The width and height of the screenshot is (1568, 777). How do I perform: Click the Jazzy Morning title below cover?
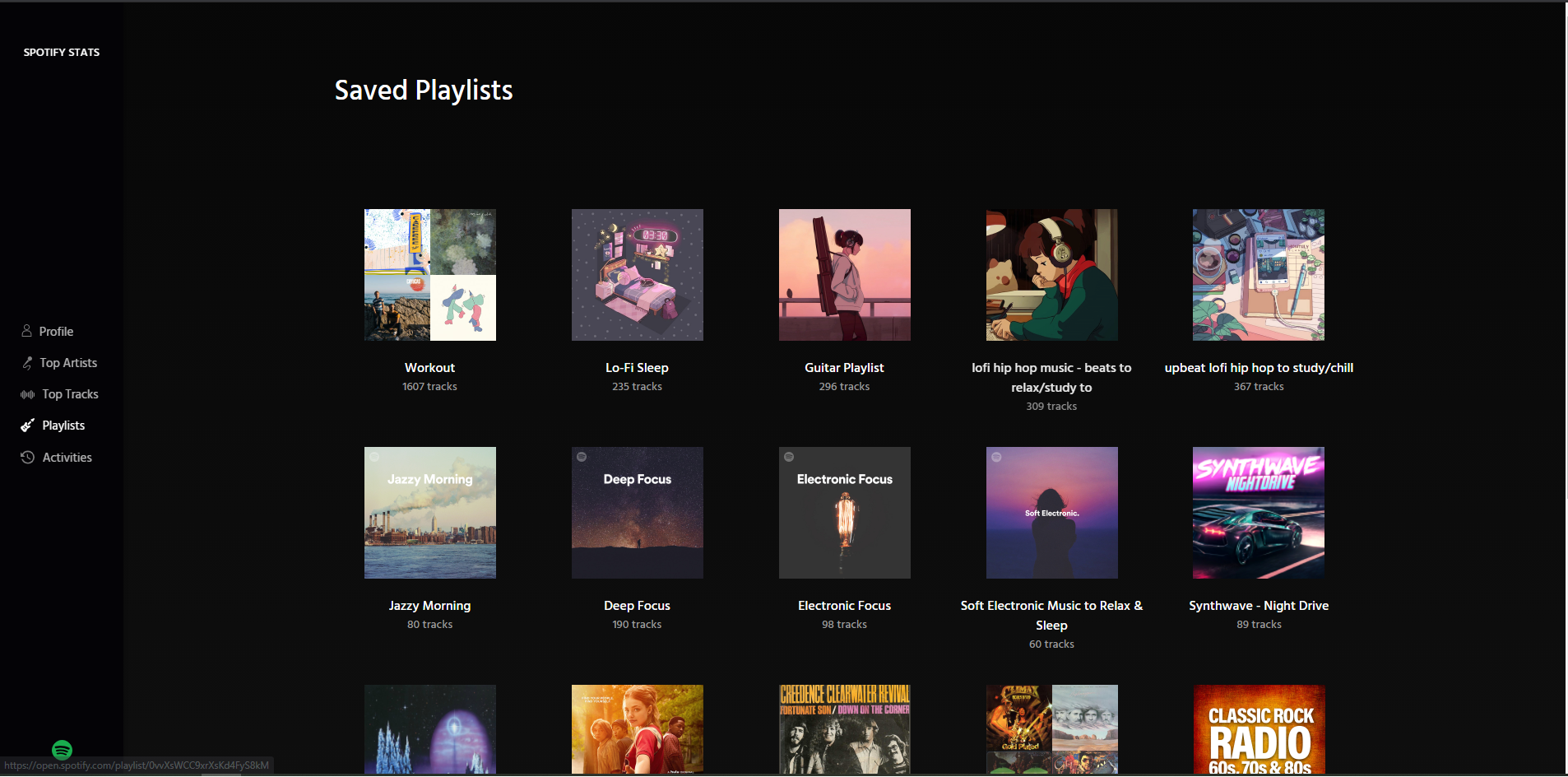(429, 606)
